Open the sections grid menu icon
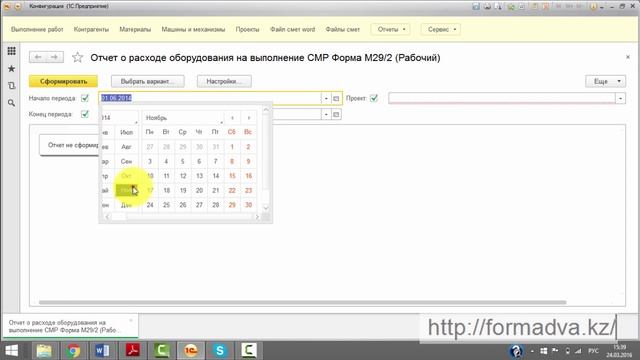 pyautogui.click(x=11, y=51)
